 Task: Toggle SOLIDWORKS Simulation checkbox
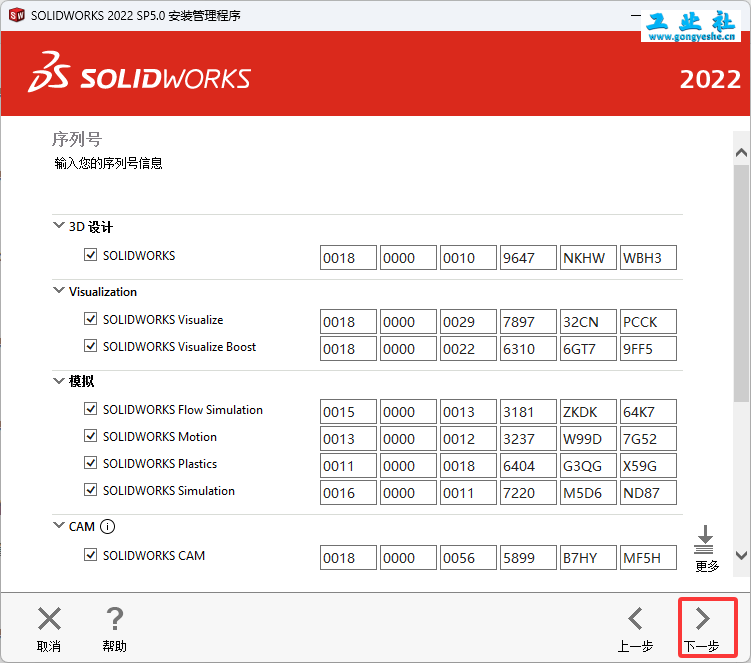coord(90,490)
